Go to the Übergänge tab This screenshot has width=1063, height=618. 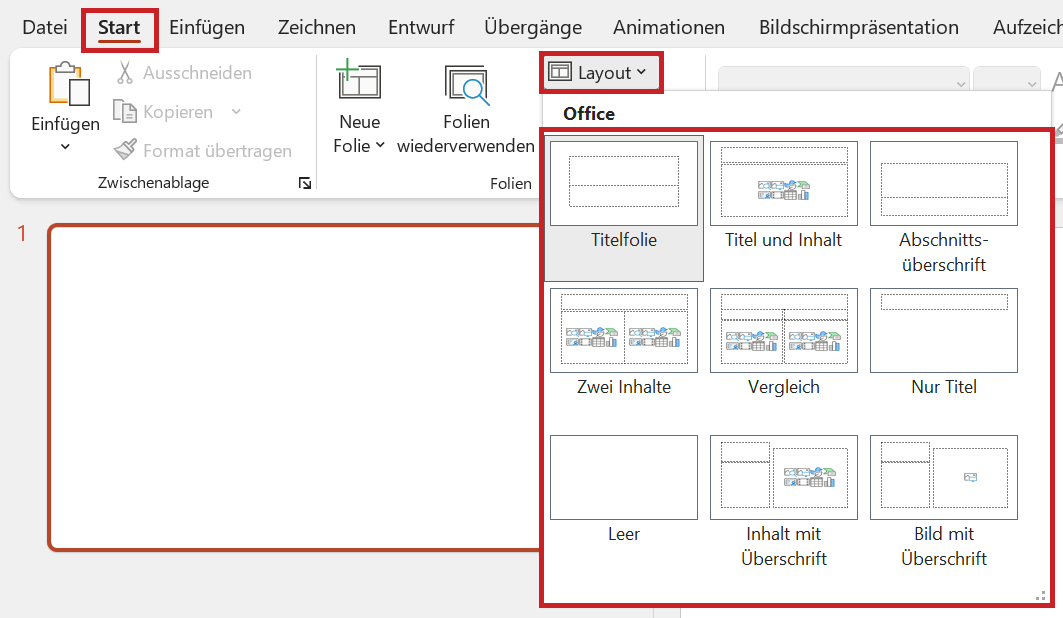coord(533,28)
